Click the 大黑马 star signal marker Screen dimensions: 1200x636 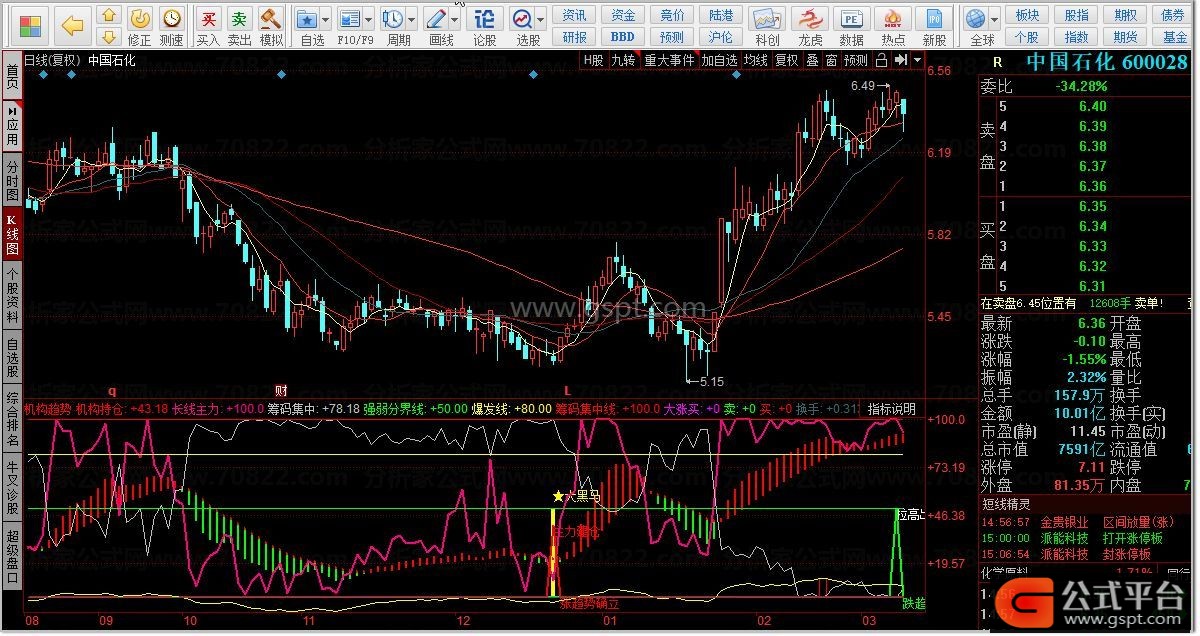point(576,495)
